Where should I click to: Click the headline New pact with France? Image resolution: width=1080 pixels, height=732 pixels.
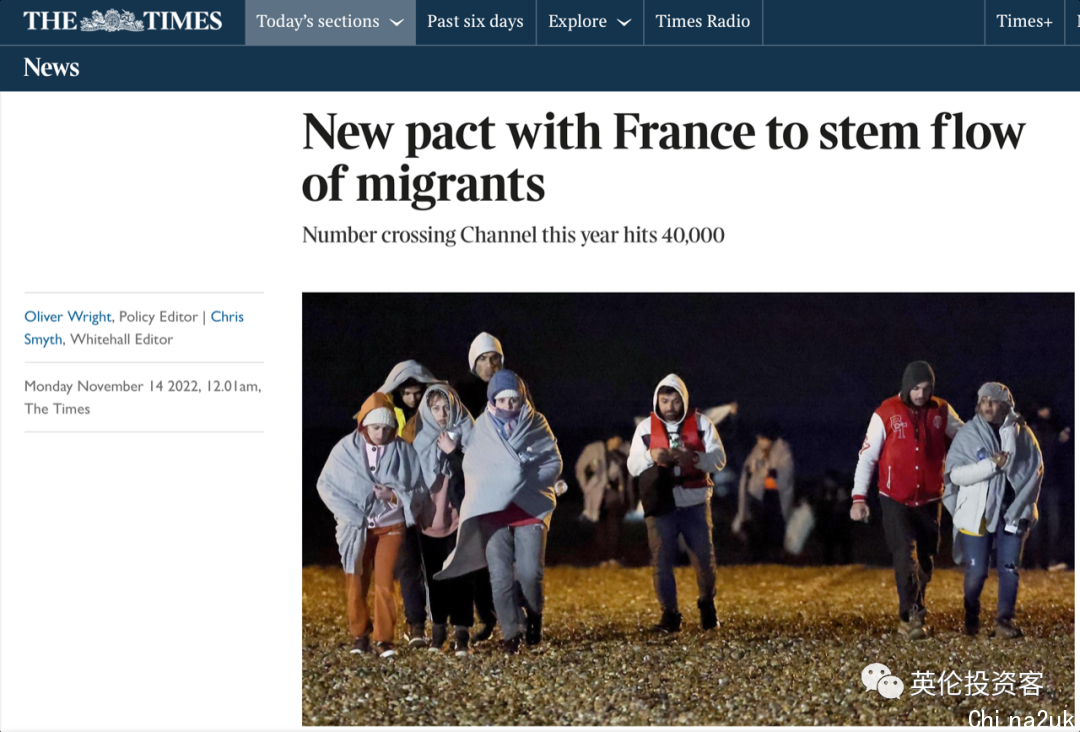663,158
